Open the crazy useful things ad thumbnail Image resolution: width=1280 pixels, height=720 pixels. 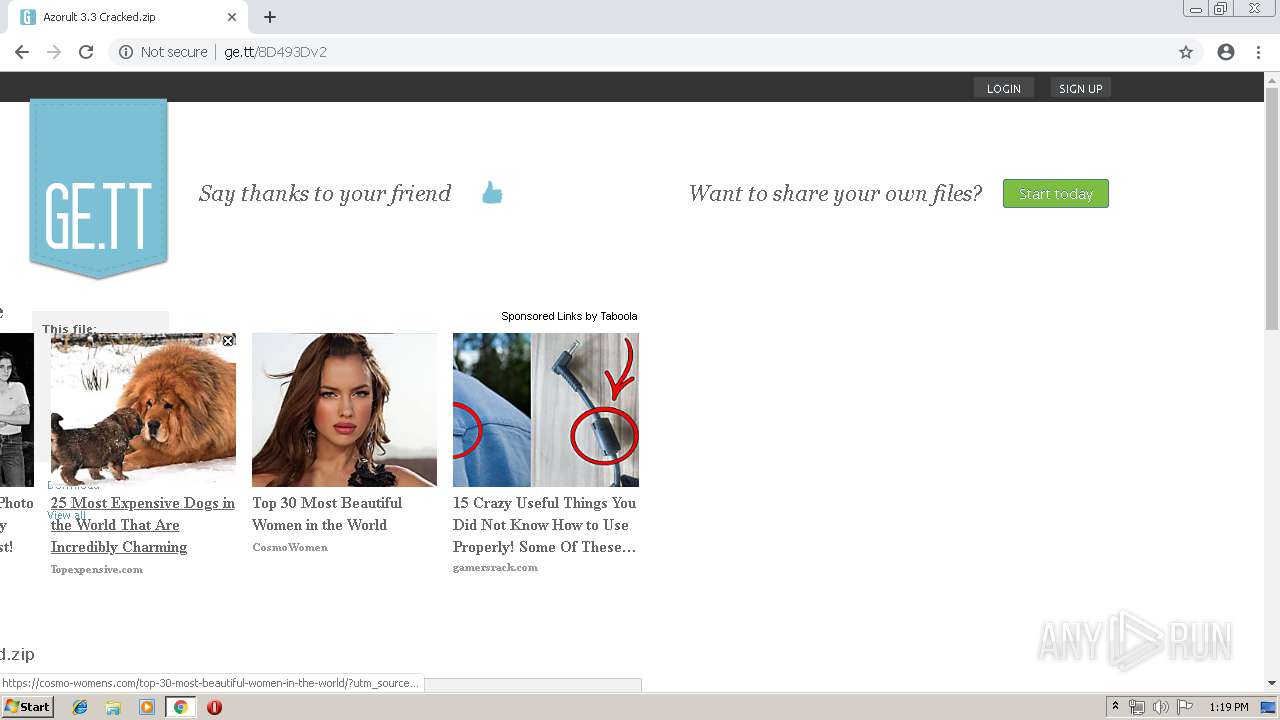[546, 410]
